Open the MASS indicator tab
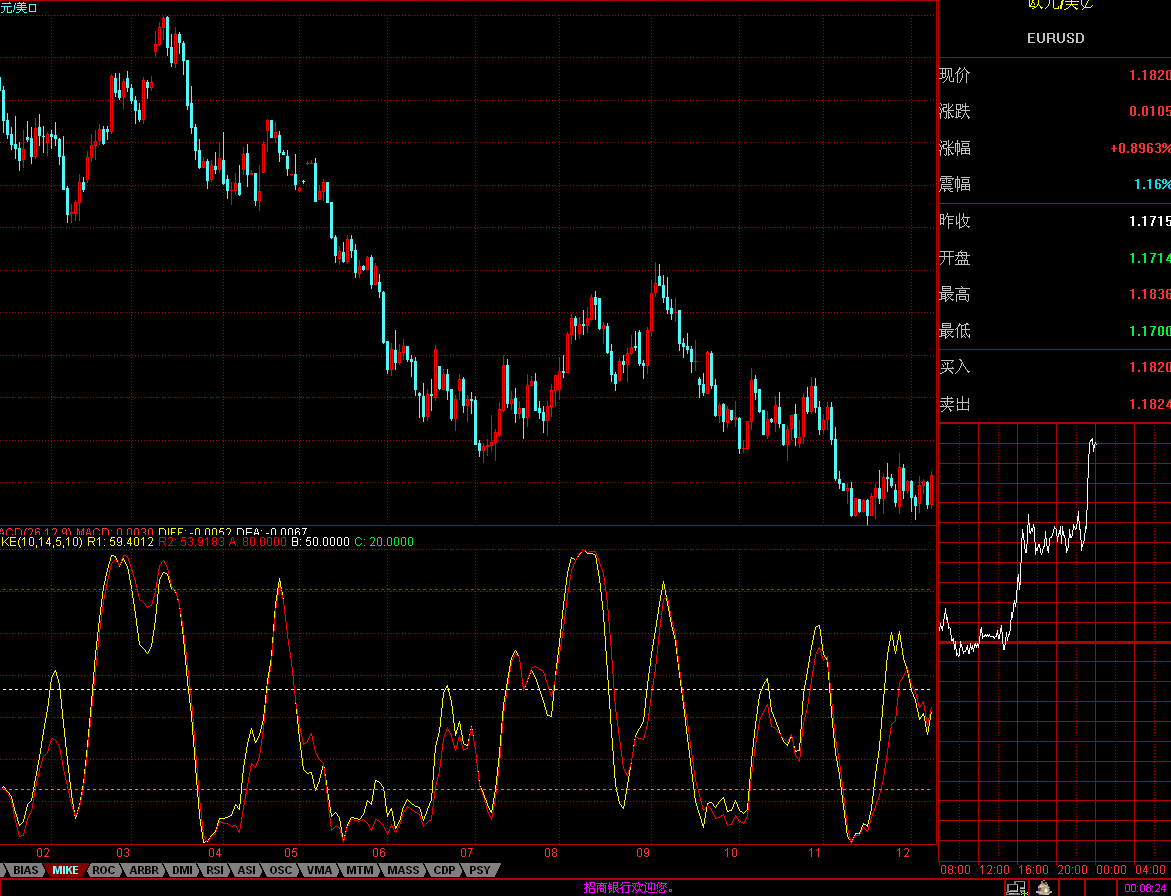The width and height of the screenshot is (1171, 896). 403,870
